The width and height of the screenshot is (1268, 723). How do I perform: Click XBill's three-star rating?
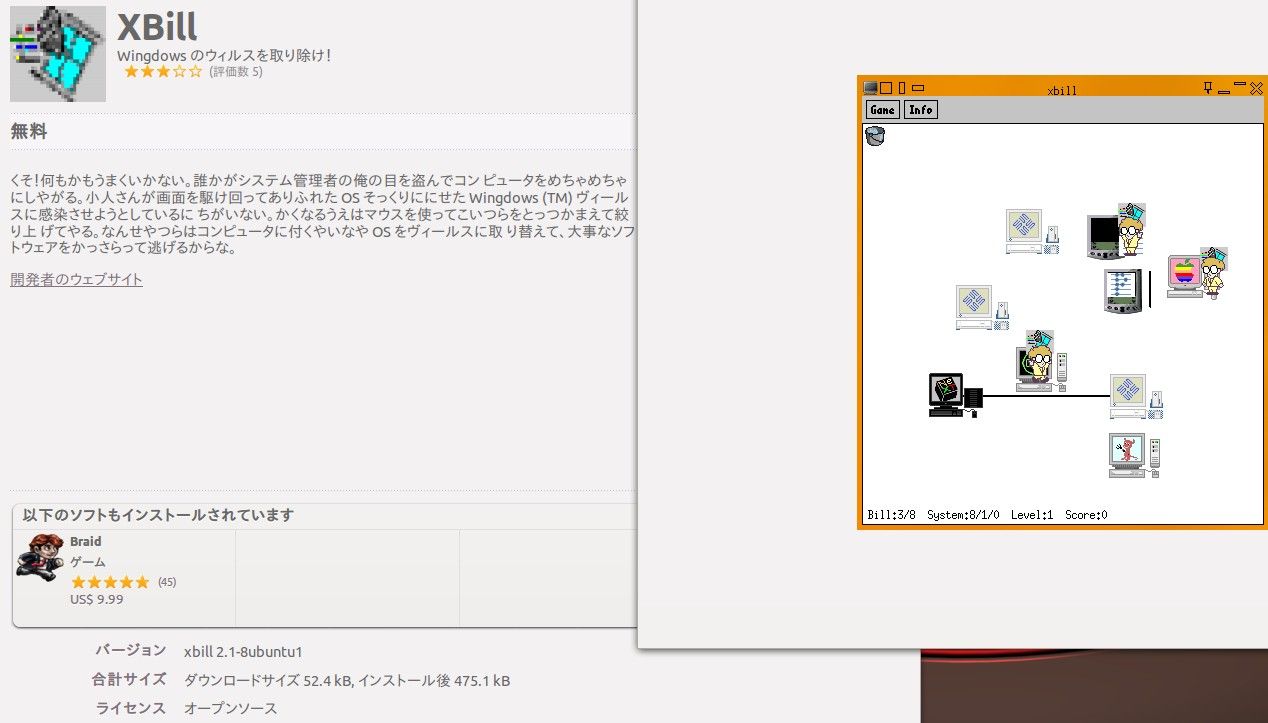coord(162,72)
